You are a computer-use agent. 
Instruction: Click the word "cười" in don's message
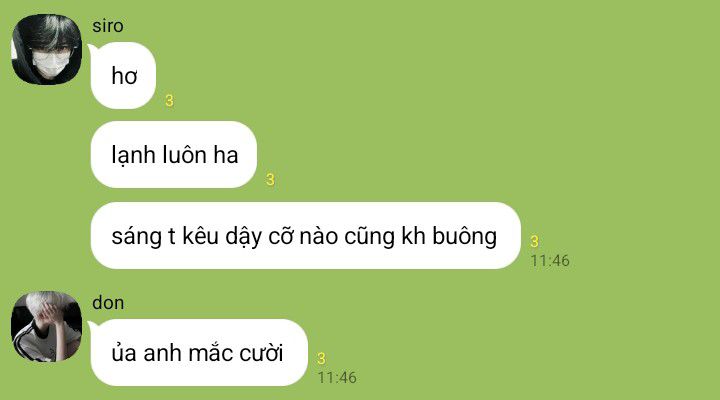(262, 353)
